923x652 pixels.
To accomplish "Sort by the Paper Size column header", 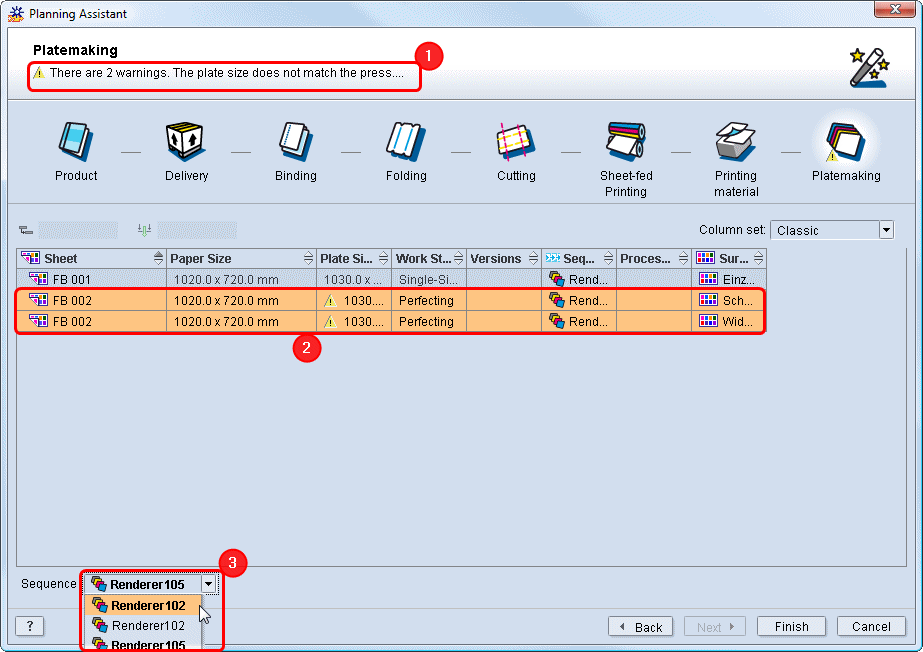I will coord(235,258).
